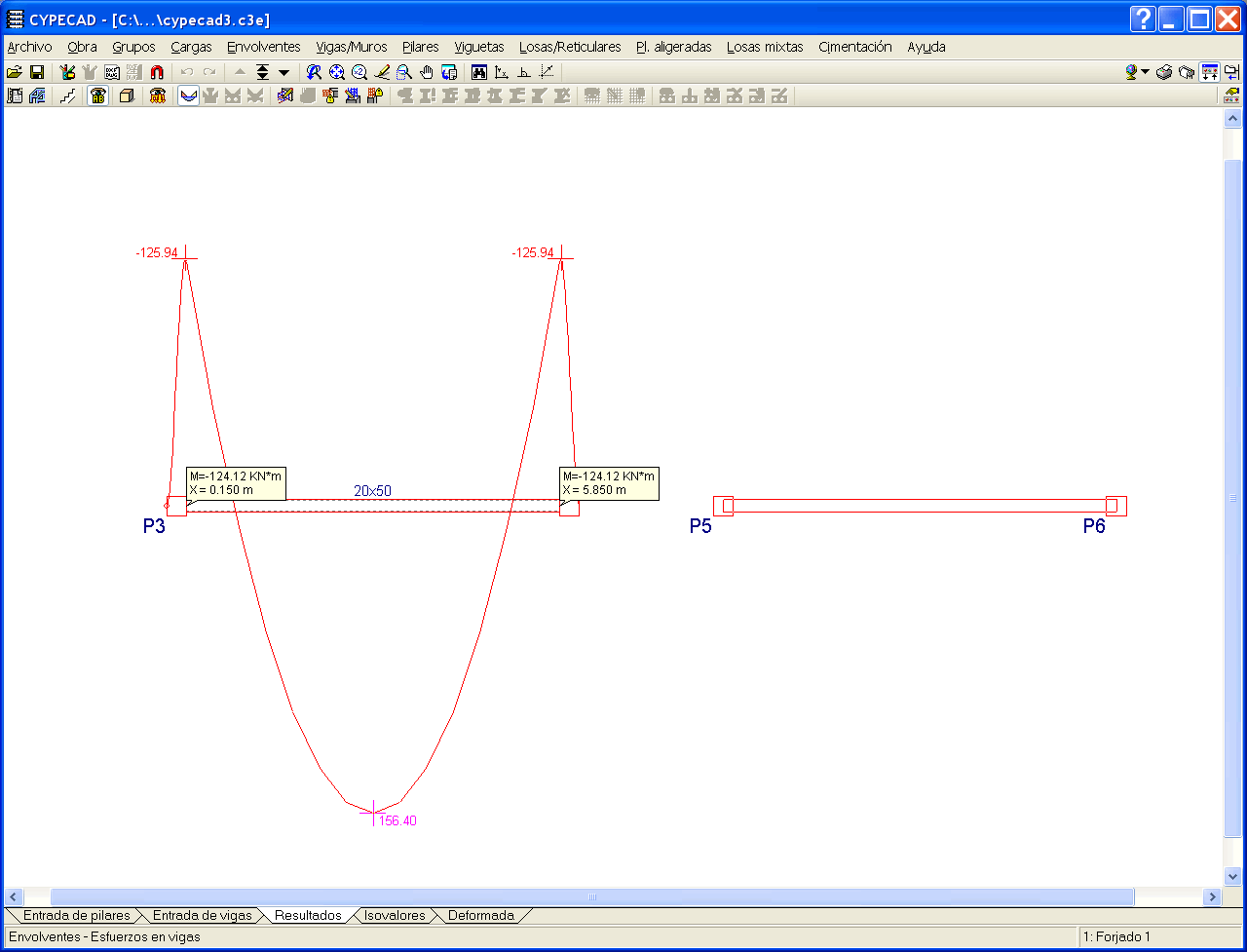Click the x2 zoom magnifier icon
Screen dimensions: 1247x952
(359, 72)
